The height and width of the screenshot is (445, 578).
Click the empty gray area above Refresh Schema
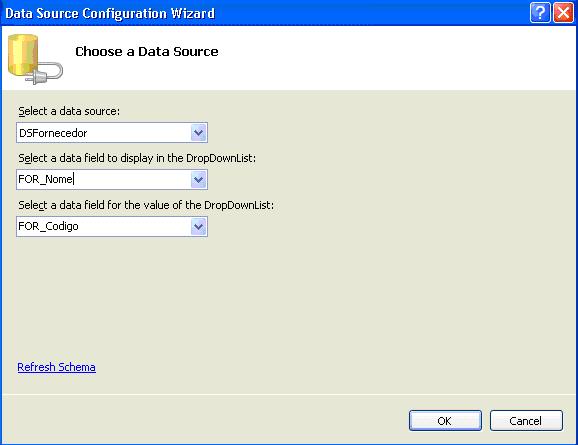pos(288,299)
